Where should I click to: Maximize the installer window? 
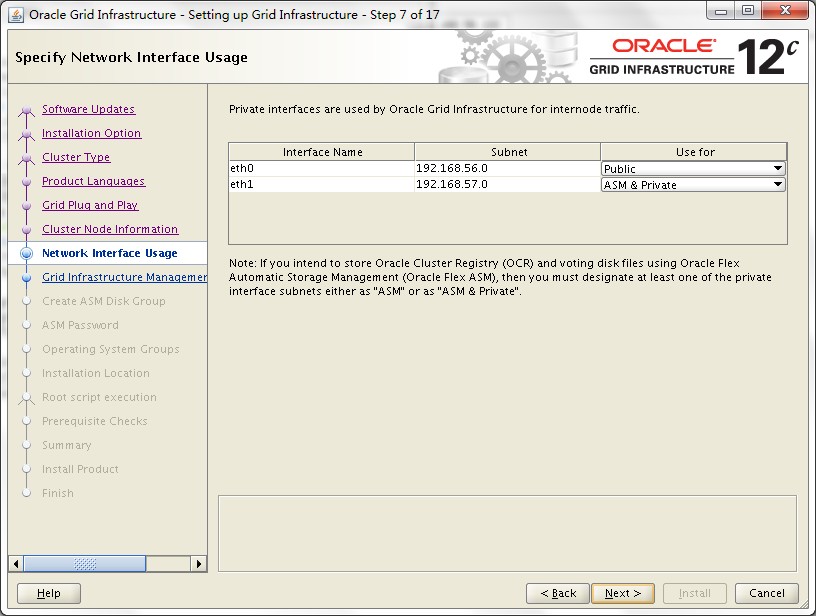click(748, 11)
